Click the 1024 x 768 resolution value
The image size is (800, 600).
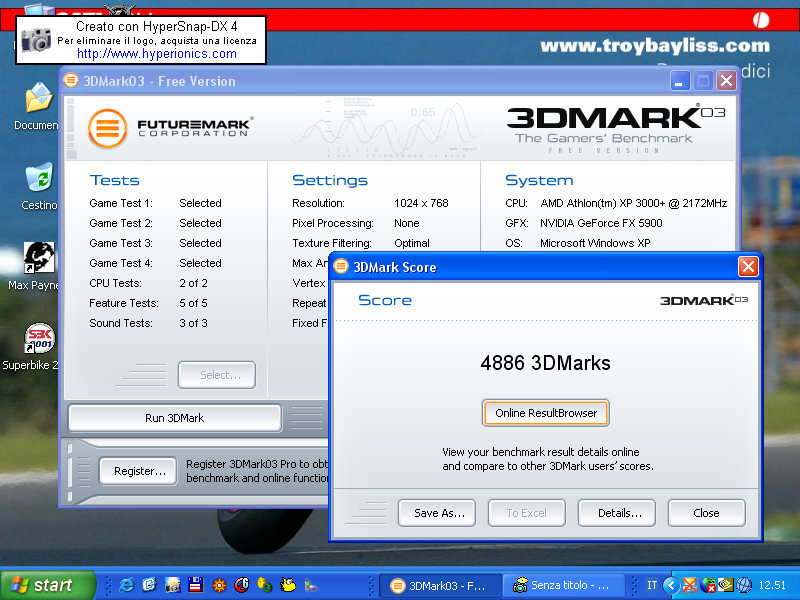[421, 203]
